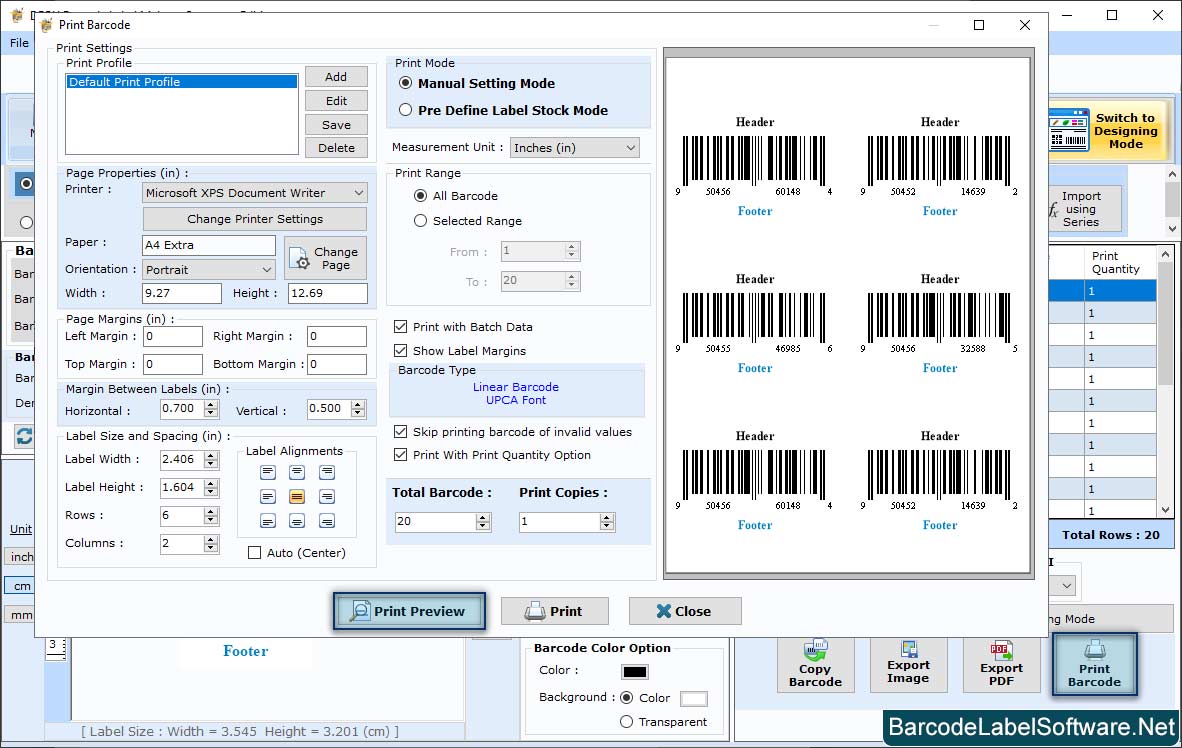1182x748 pixels.
Task: Open the Printer dropdown list
Action: (x=255, y=192)
